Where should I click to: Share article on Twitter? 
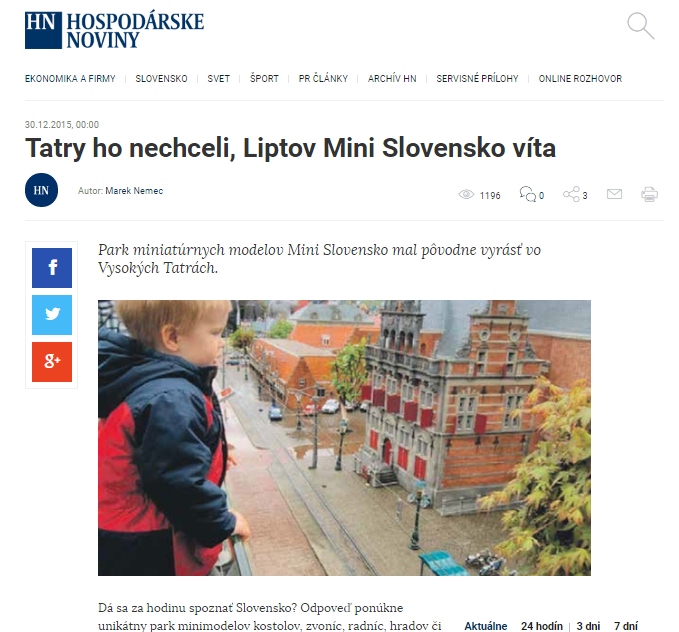52,315
